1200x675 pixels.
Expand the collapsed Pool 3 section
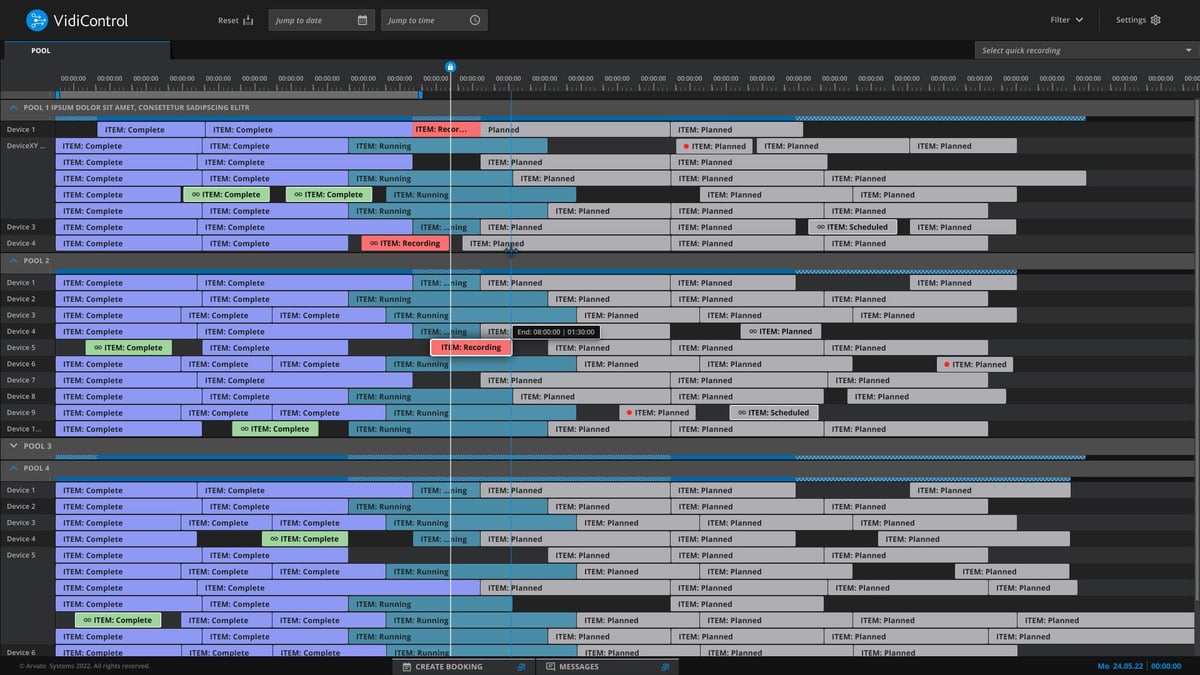14,446
